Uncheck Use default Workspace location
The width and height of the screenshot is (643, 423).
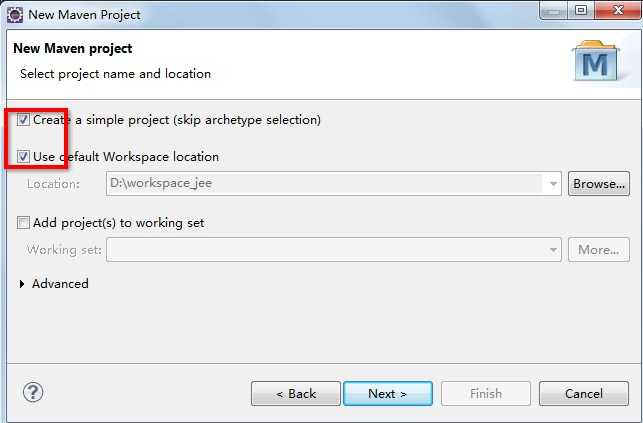(23, 157)
